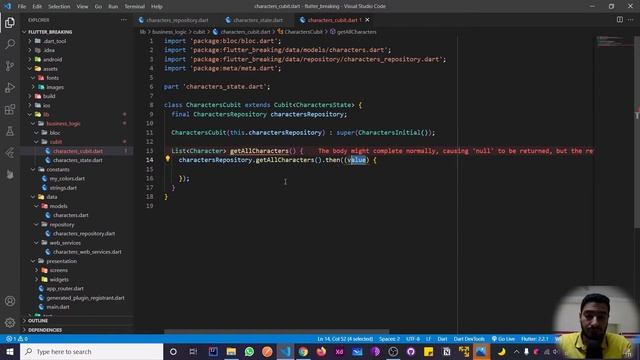This screenshot has width=640, height=360.
Task: Open my_colors.dart file
Action: pos(67,178)
